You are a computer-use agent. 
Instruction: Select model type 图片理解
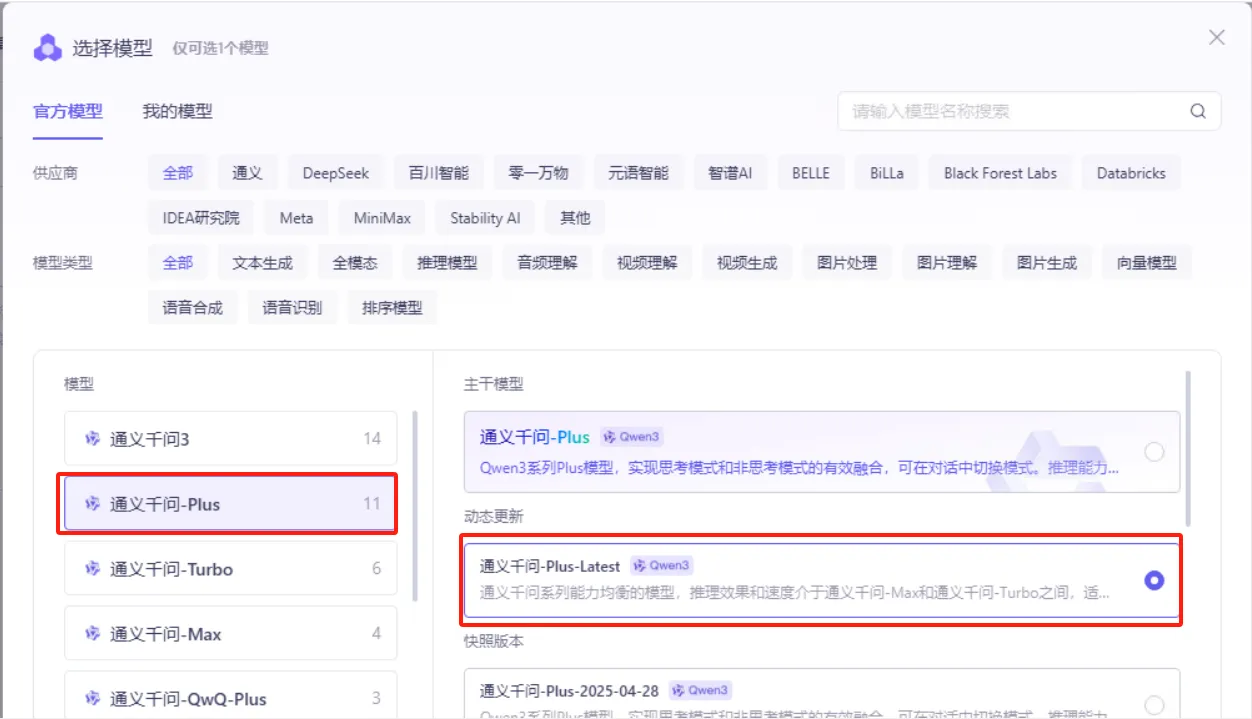pyautogui.click(x=947, y=263)
